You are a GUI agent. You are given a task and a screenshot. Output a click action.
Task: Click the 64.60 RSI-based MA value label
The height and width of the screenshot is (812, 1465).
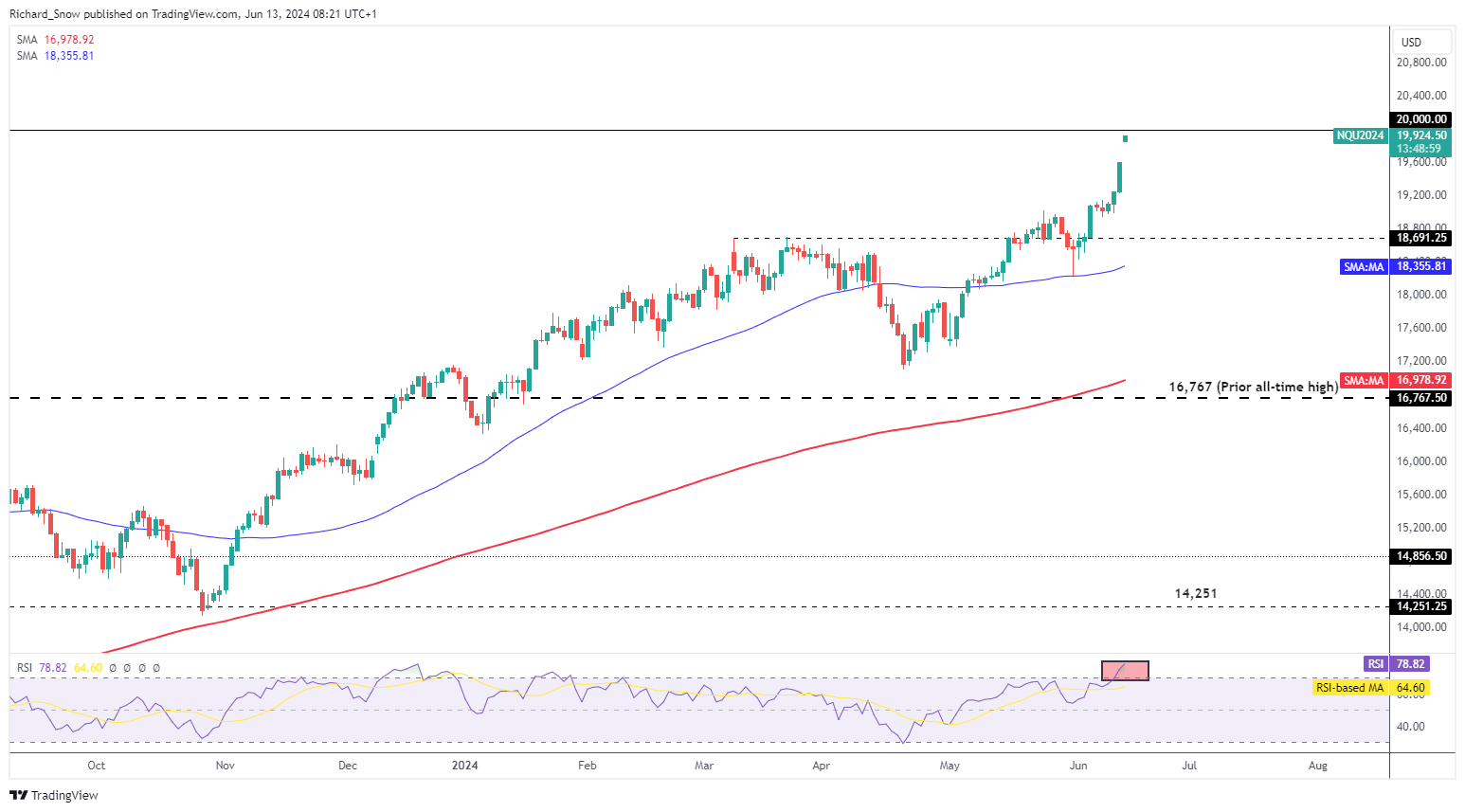coord(1411,688)
